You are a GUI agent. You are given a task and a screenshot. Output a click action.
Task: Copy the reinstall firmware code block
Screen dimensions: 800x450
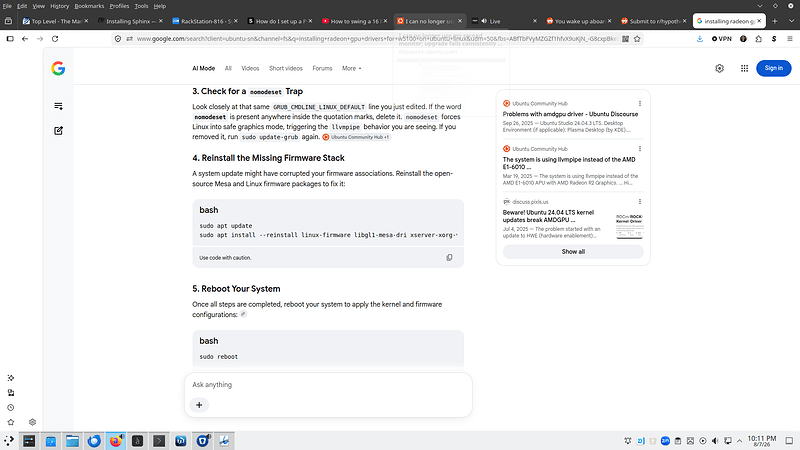click(449, 258)
